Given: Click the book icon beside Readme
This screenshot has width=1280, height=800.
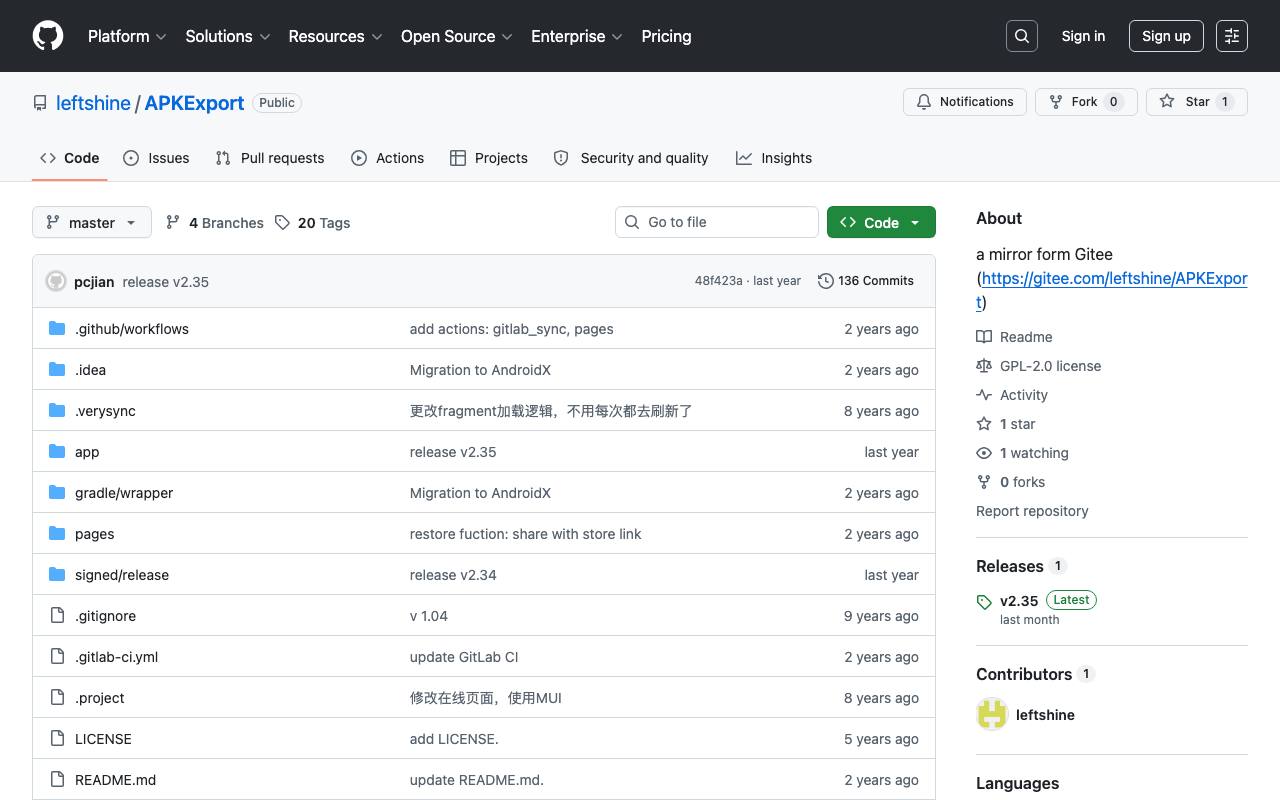Looking at the screenshot, I should pos(984,337).
